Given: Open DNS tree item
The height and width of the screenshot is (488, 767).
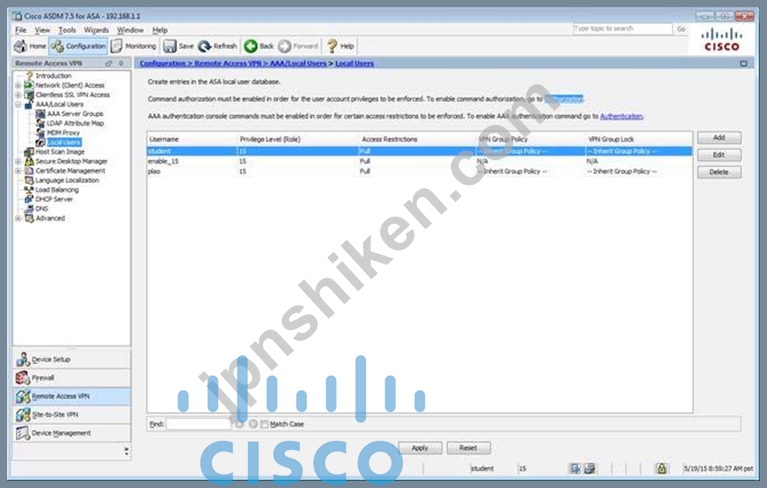Looking at the screenshot, I should [42, 209].
